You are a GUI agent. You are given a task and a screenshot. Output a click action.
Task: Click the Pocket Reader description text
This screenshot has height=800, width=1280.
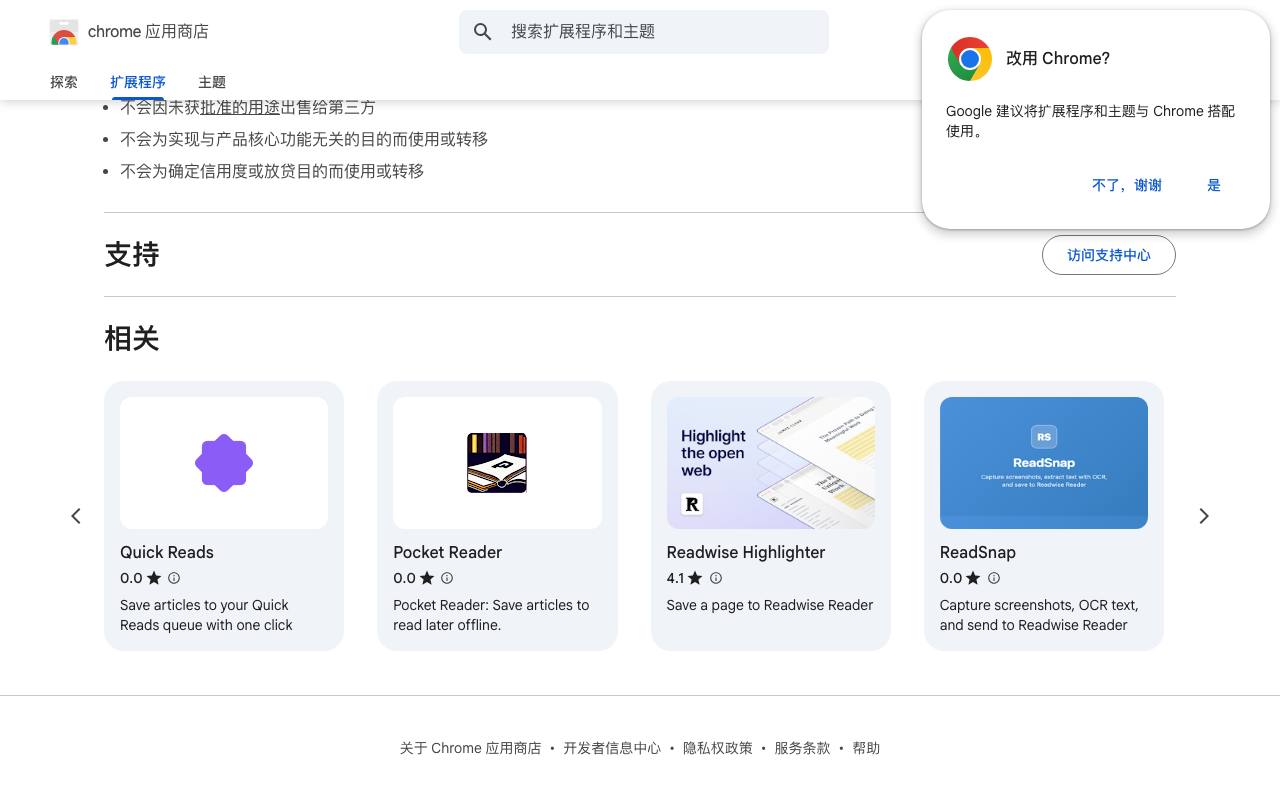491,615
